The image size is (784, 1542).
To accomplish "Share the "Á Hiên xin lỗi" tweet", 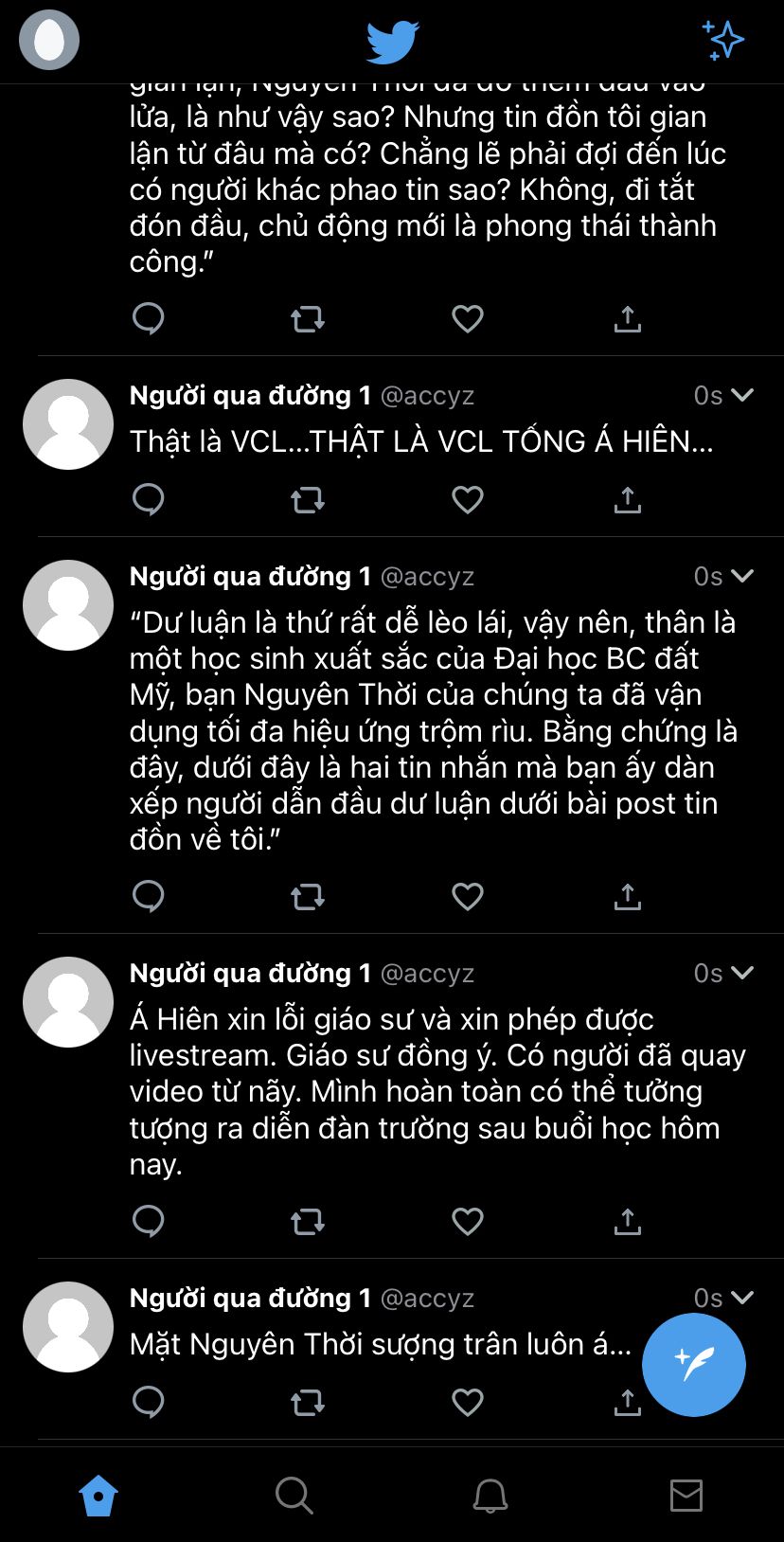I will 628,1221.
